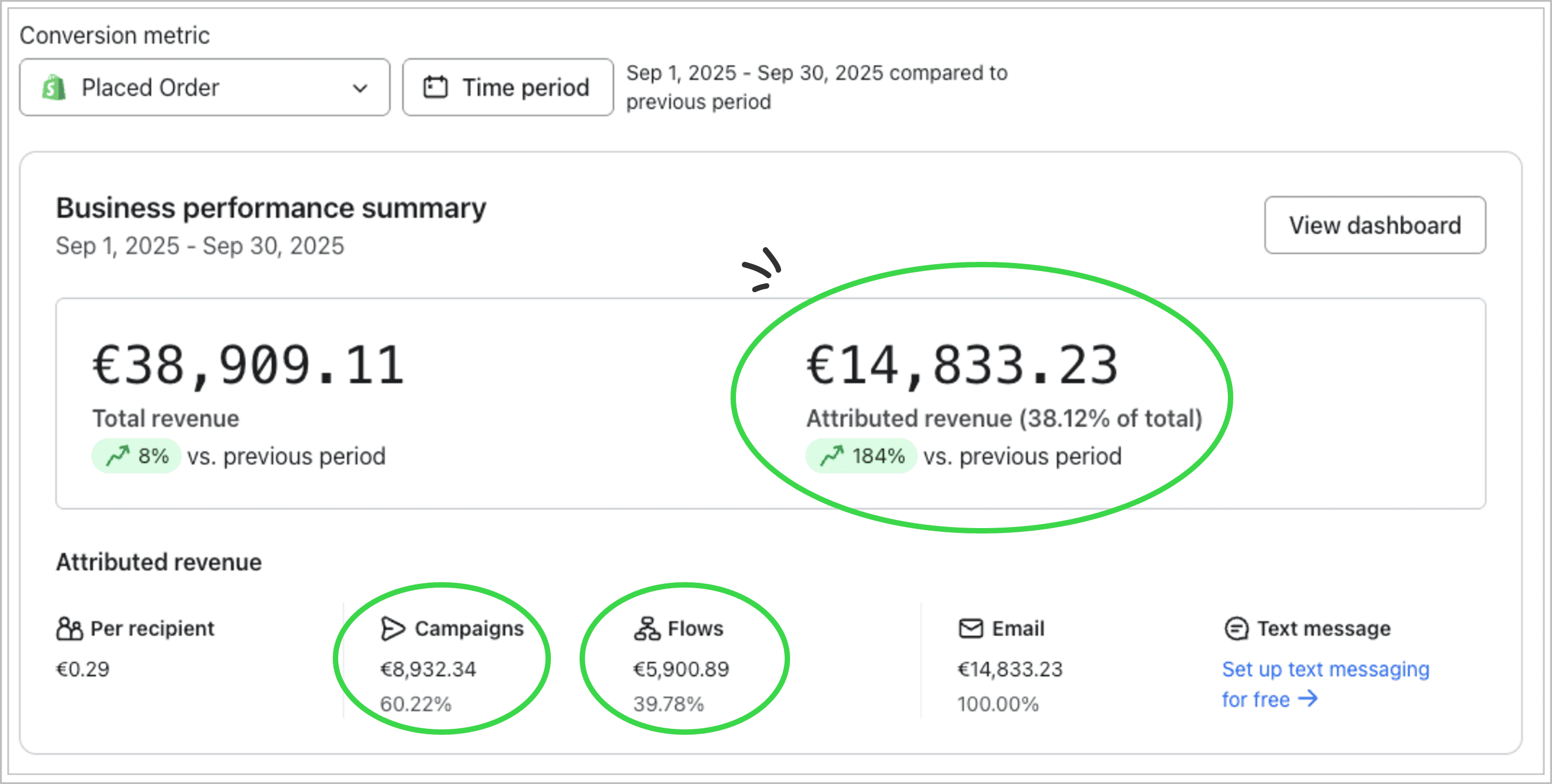Click the Shopify bag icon
Viewport: 1552px width, 784px height.
54,87
